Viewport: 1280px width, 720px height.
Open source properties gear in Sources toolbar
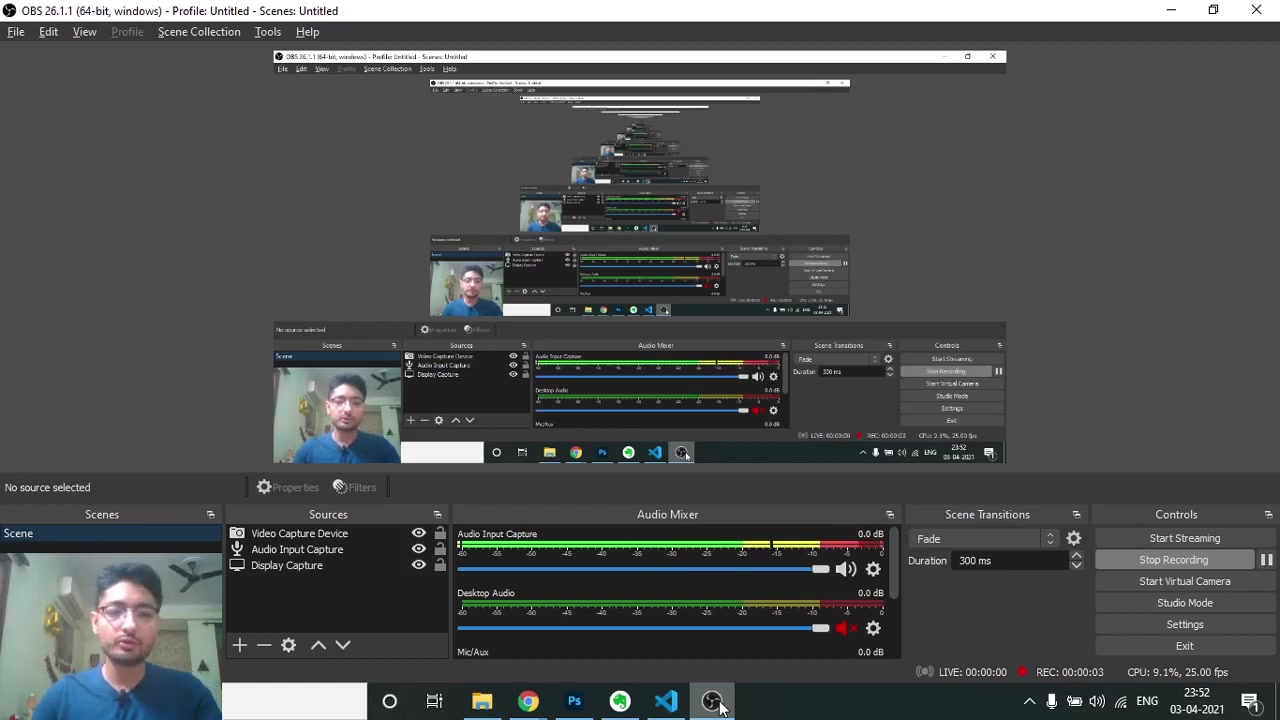click(289, 645)
